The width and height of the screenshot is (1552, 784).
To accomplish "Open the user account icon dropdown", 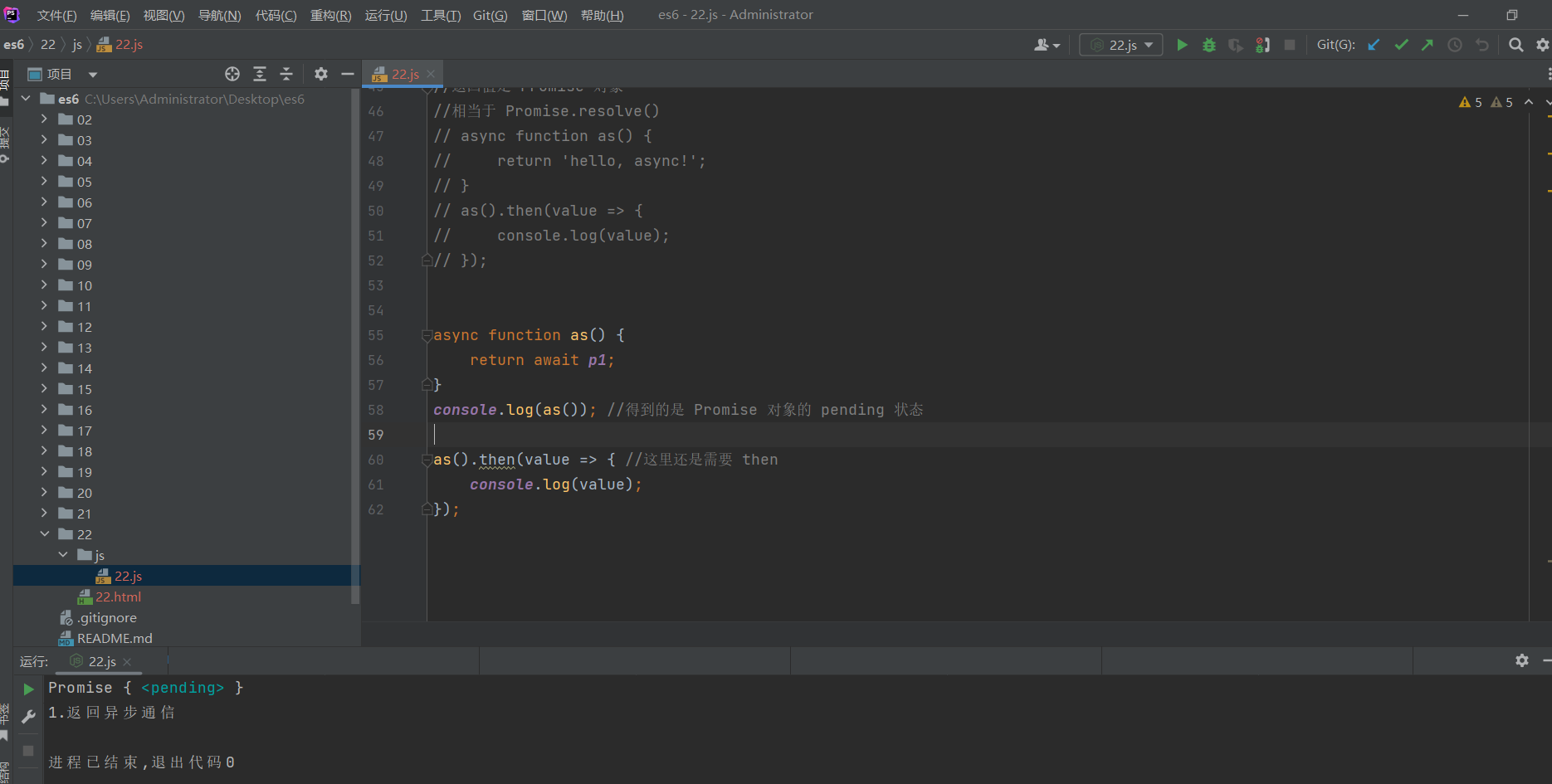I will (1047, 45).
